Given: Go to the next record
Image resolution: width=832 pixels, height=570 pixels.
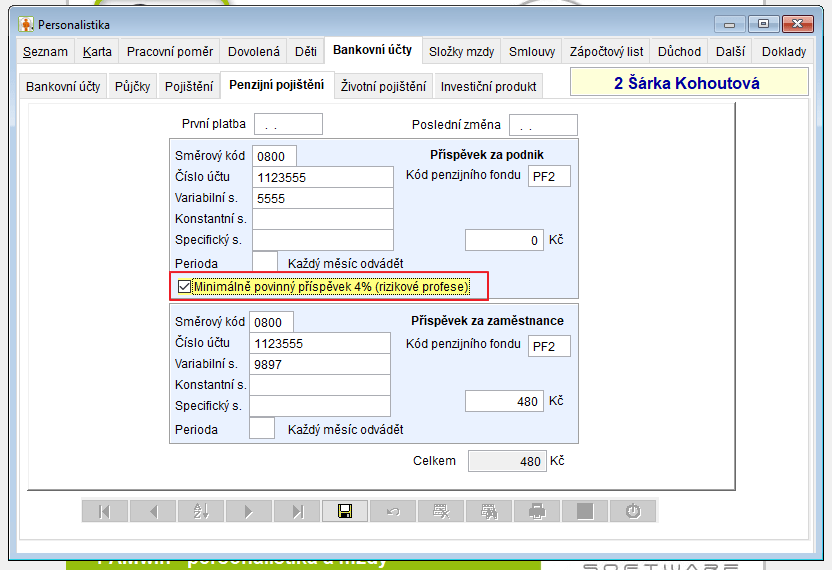Looking at the screenshot, I should 249,511.
